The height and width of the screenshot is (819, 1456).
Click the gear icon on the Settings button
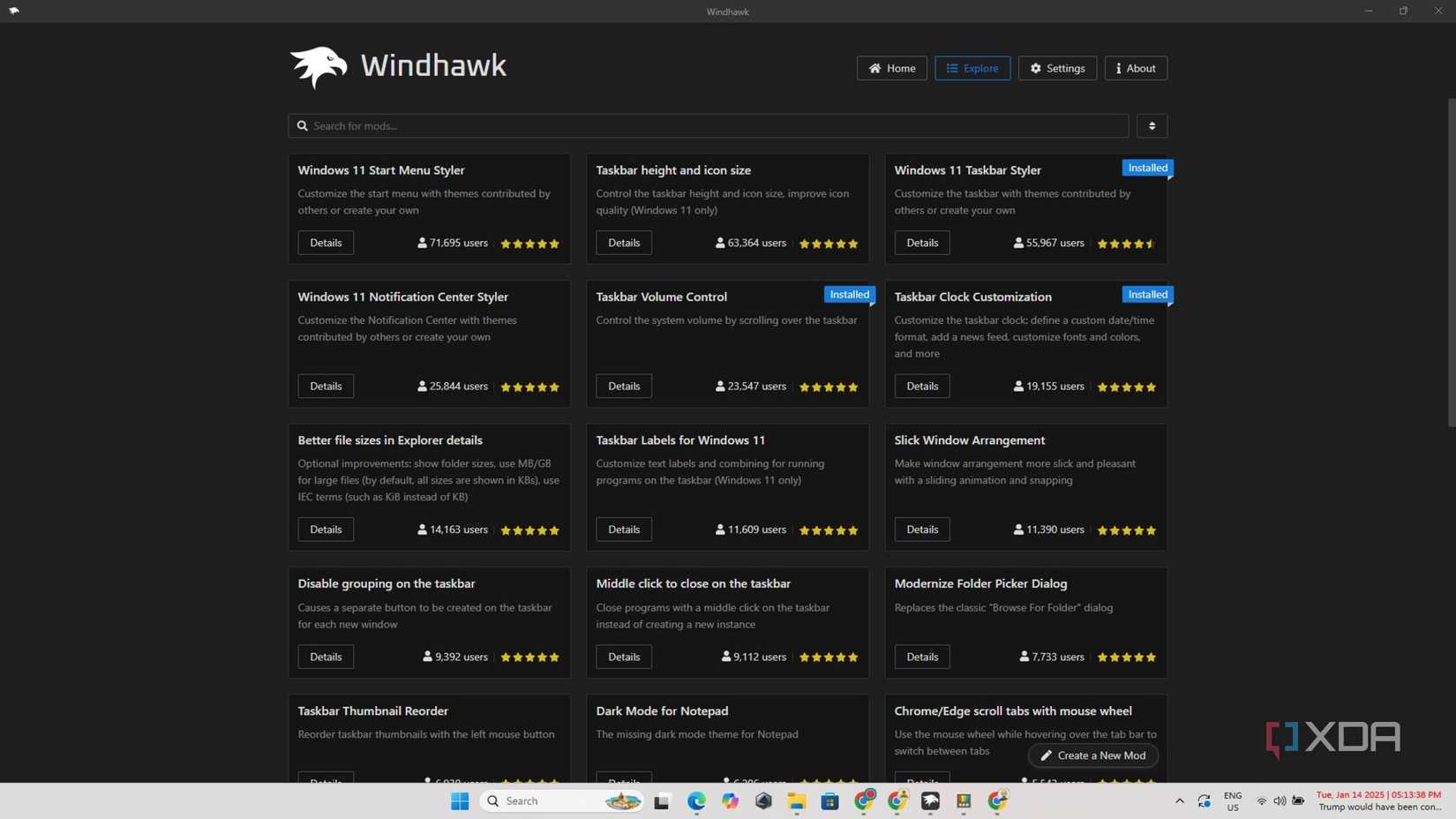[1036, 68]
